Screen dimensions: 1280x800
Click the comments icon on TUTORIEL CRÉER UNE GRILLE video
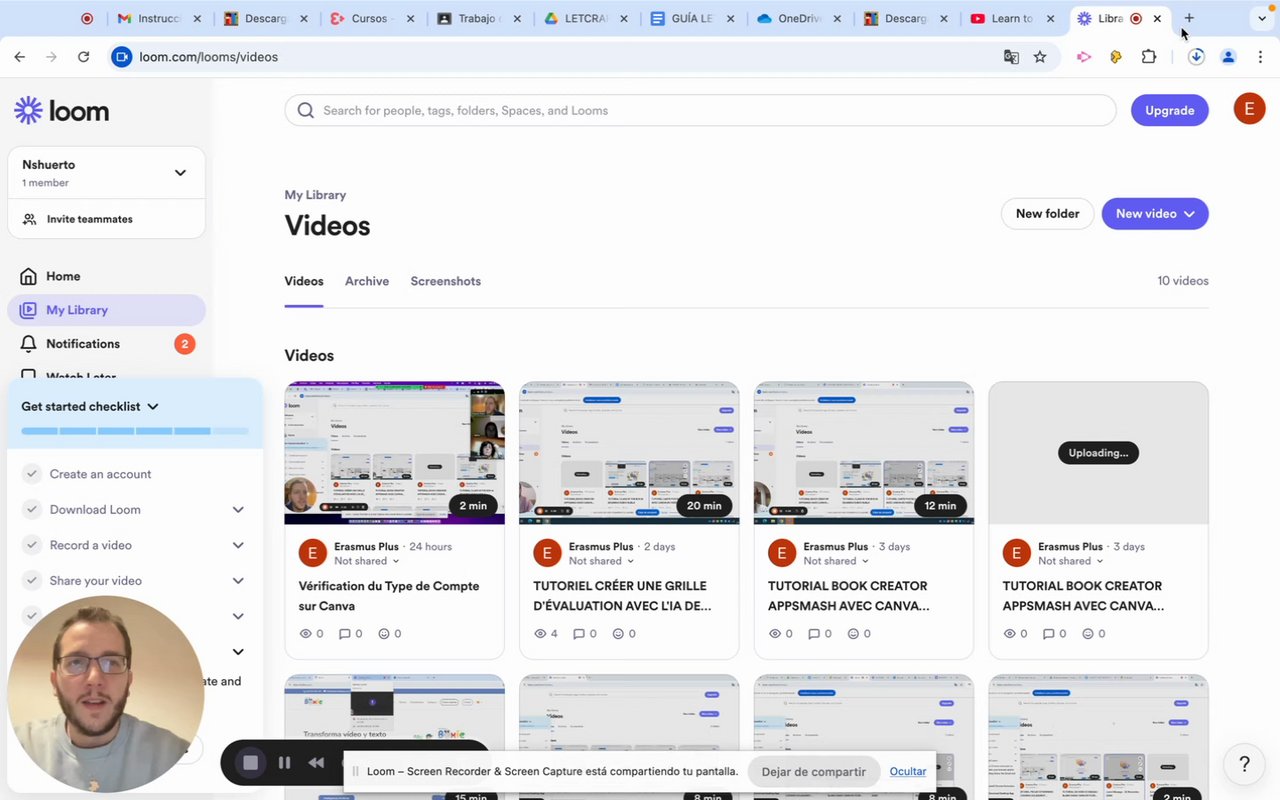(579, 634)
